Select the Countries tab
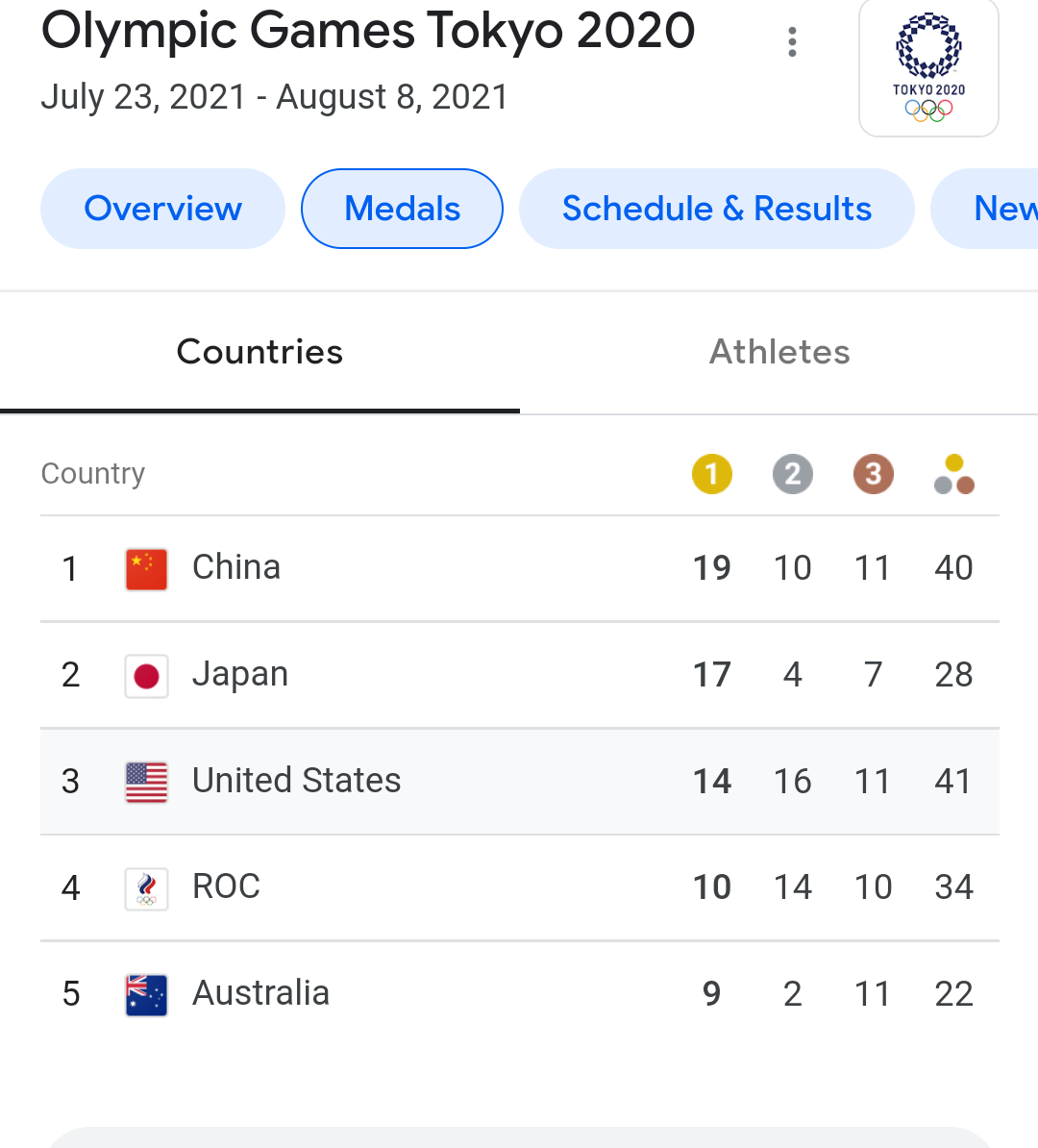This screenshot has height=1148, width=1038. coord(259,352)
